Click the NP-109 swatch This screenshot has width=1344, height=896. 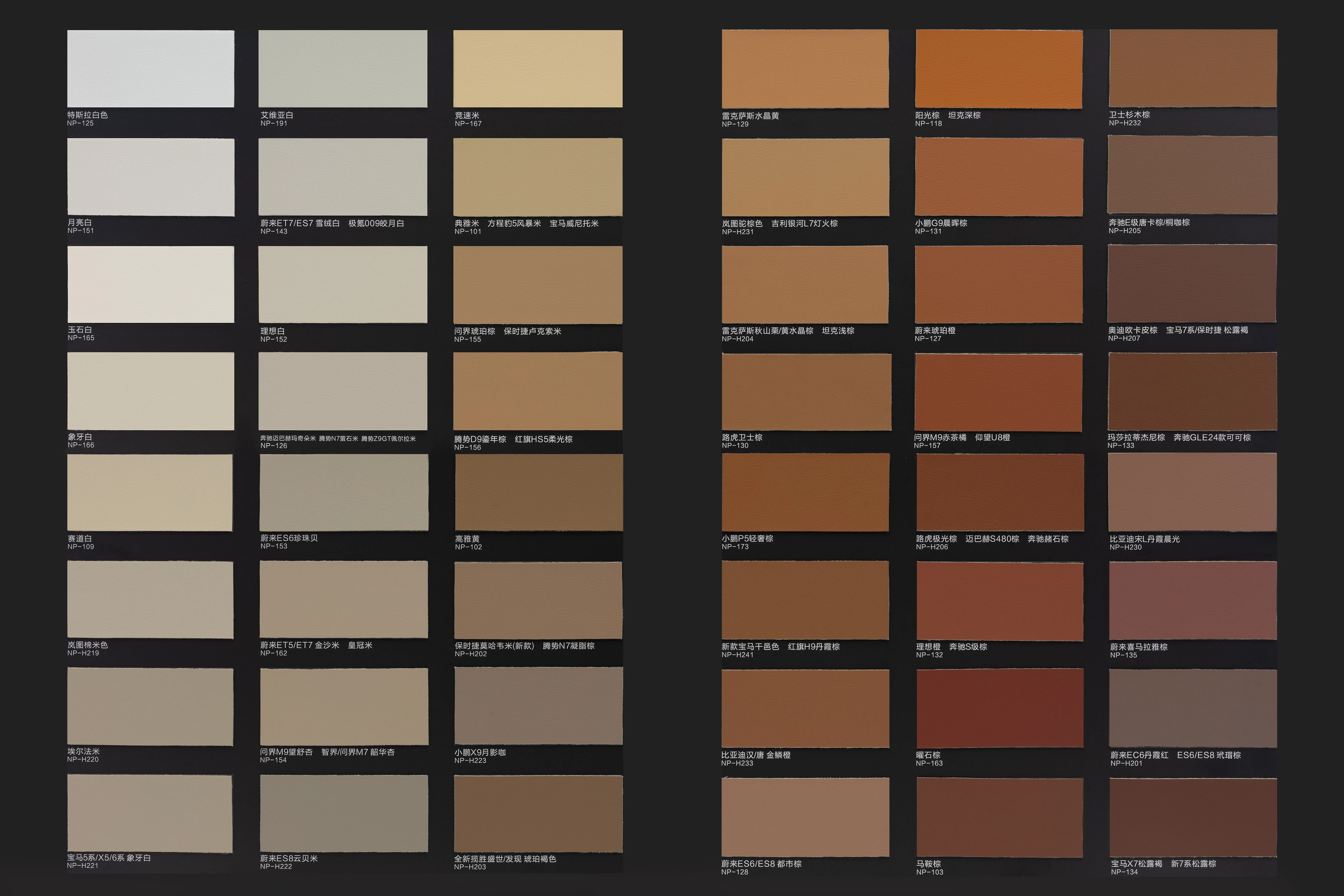tap(150, 493)
